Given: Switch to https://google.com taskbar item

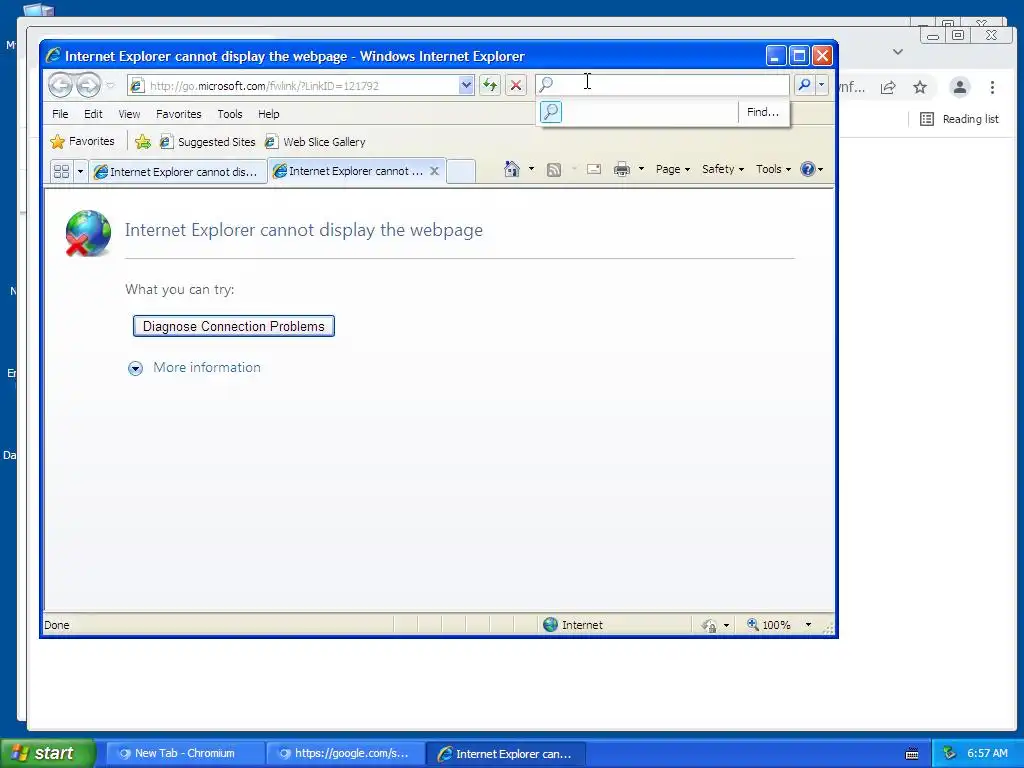Looking at the screenshot, I should tap(345, 753).
